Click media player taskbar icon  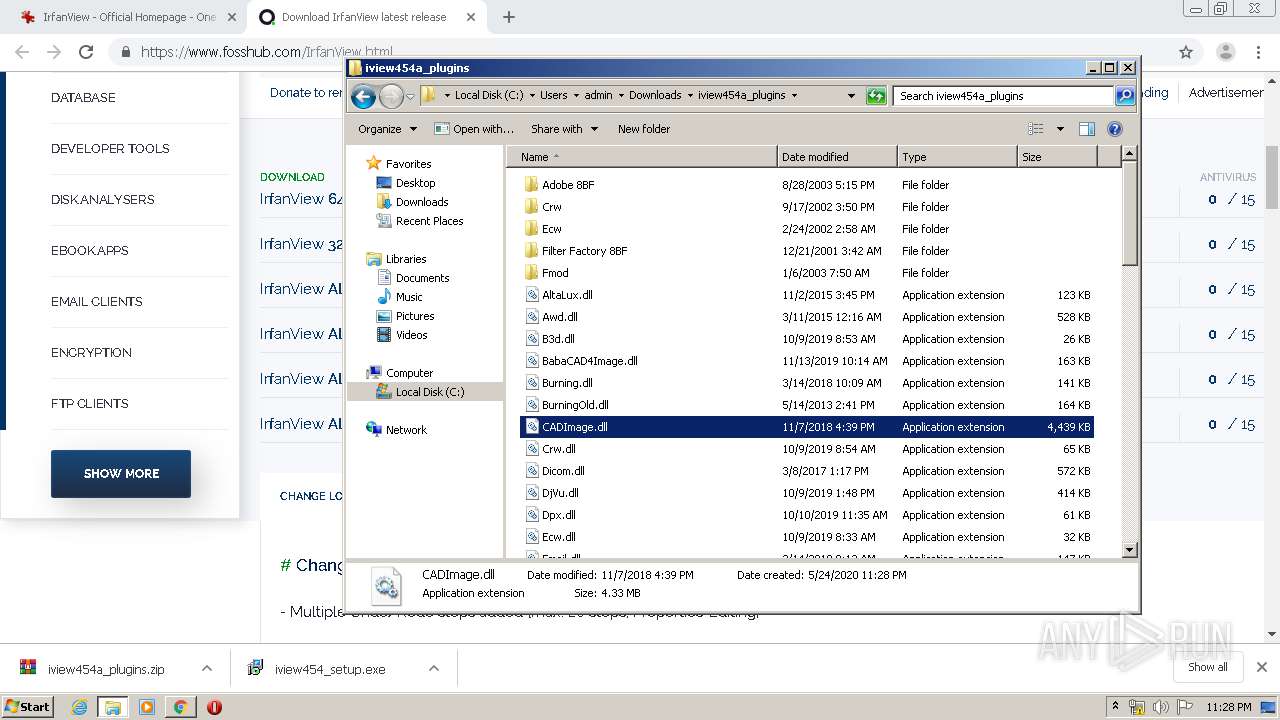pos(146,707)
